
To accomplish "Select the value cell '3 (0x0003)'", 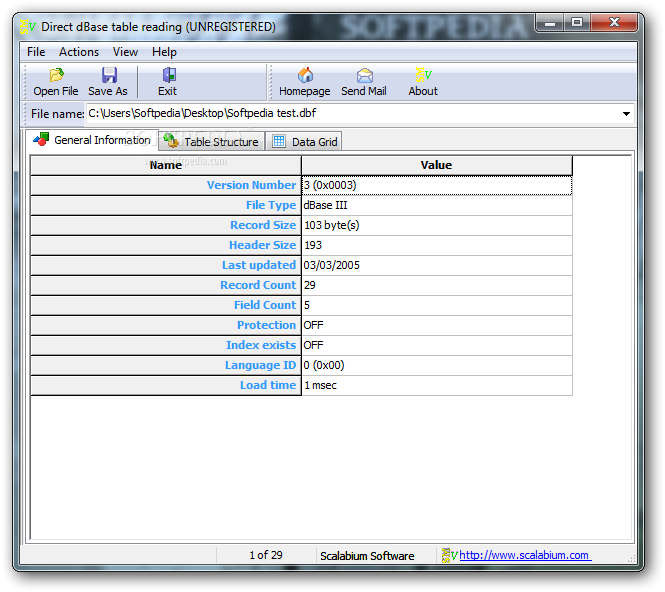I will click(x=437, y=185).
